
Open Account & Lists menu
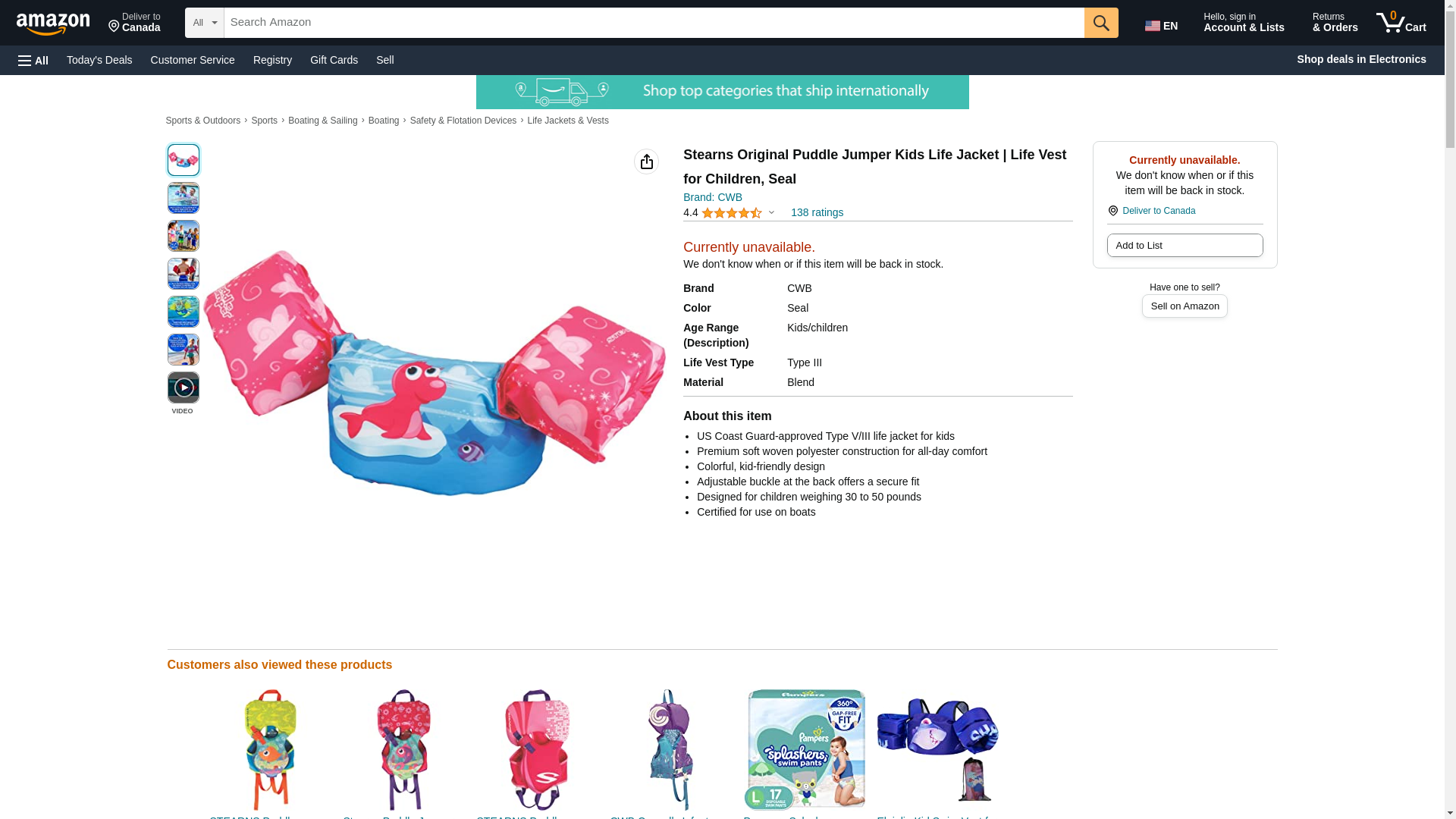click(x=1243, y=23)
